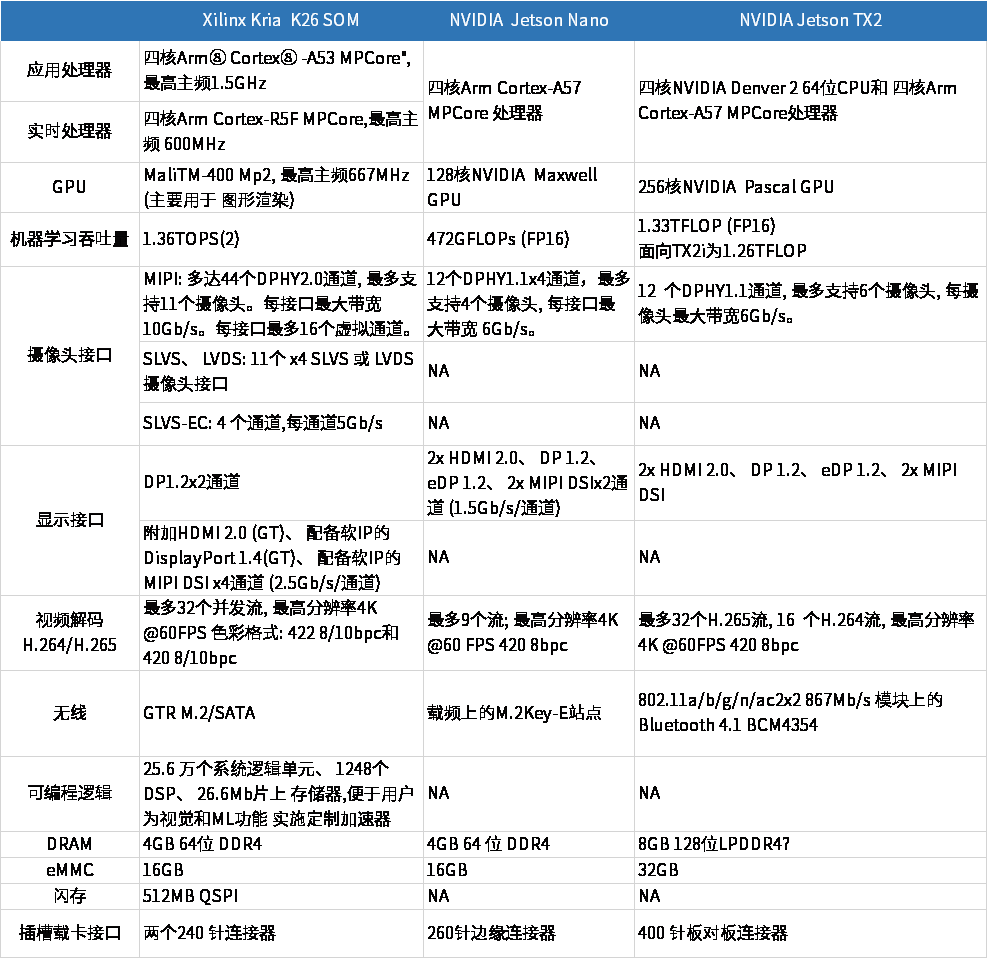This screenshot has width=988, height=959.
Task: Click the MIPI 44个DPHY2.0通道 cell
Action: [280, 304]
